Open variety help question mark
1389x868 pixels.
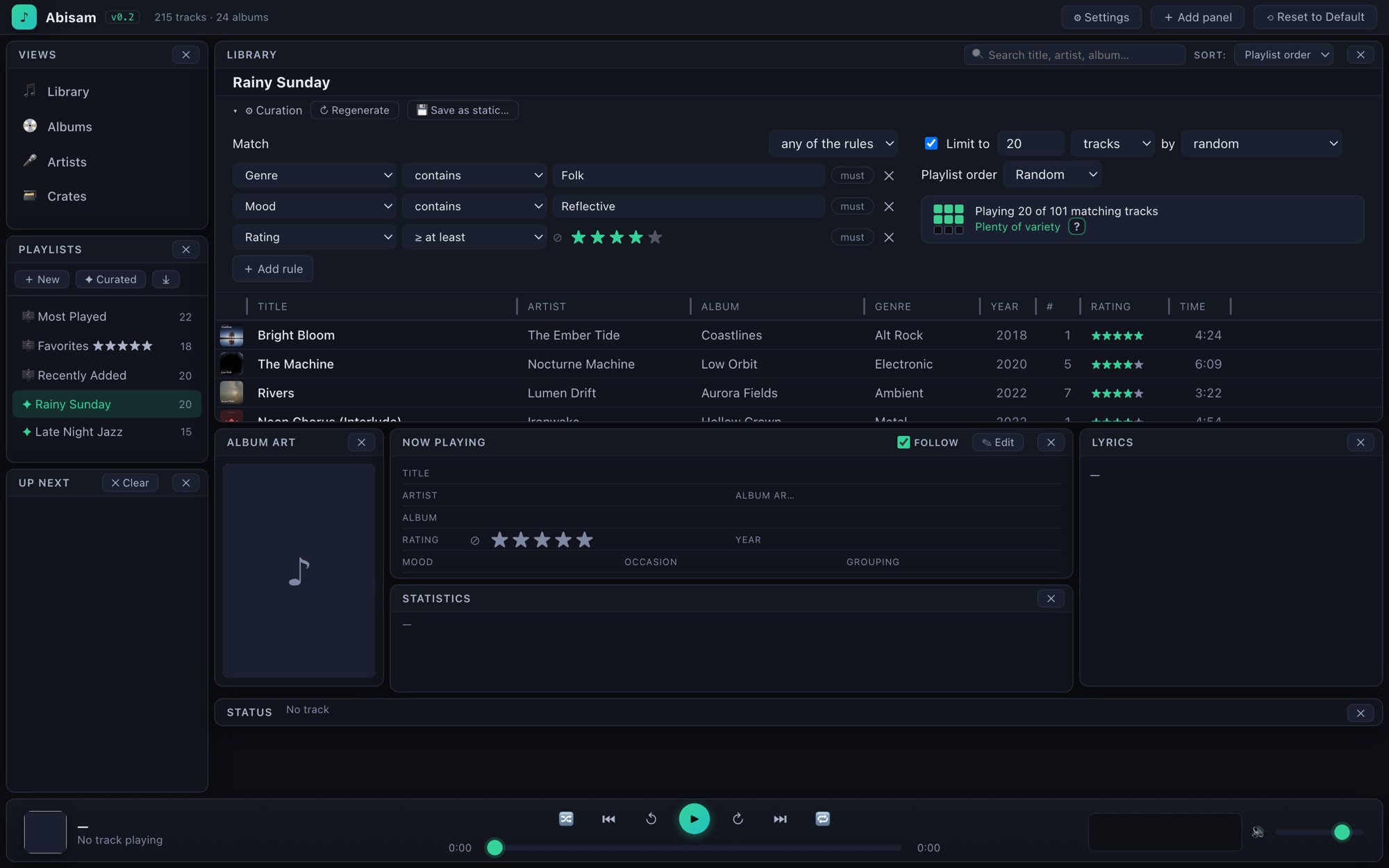(x=1076, y=227)
